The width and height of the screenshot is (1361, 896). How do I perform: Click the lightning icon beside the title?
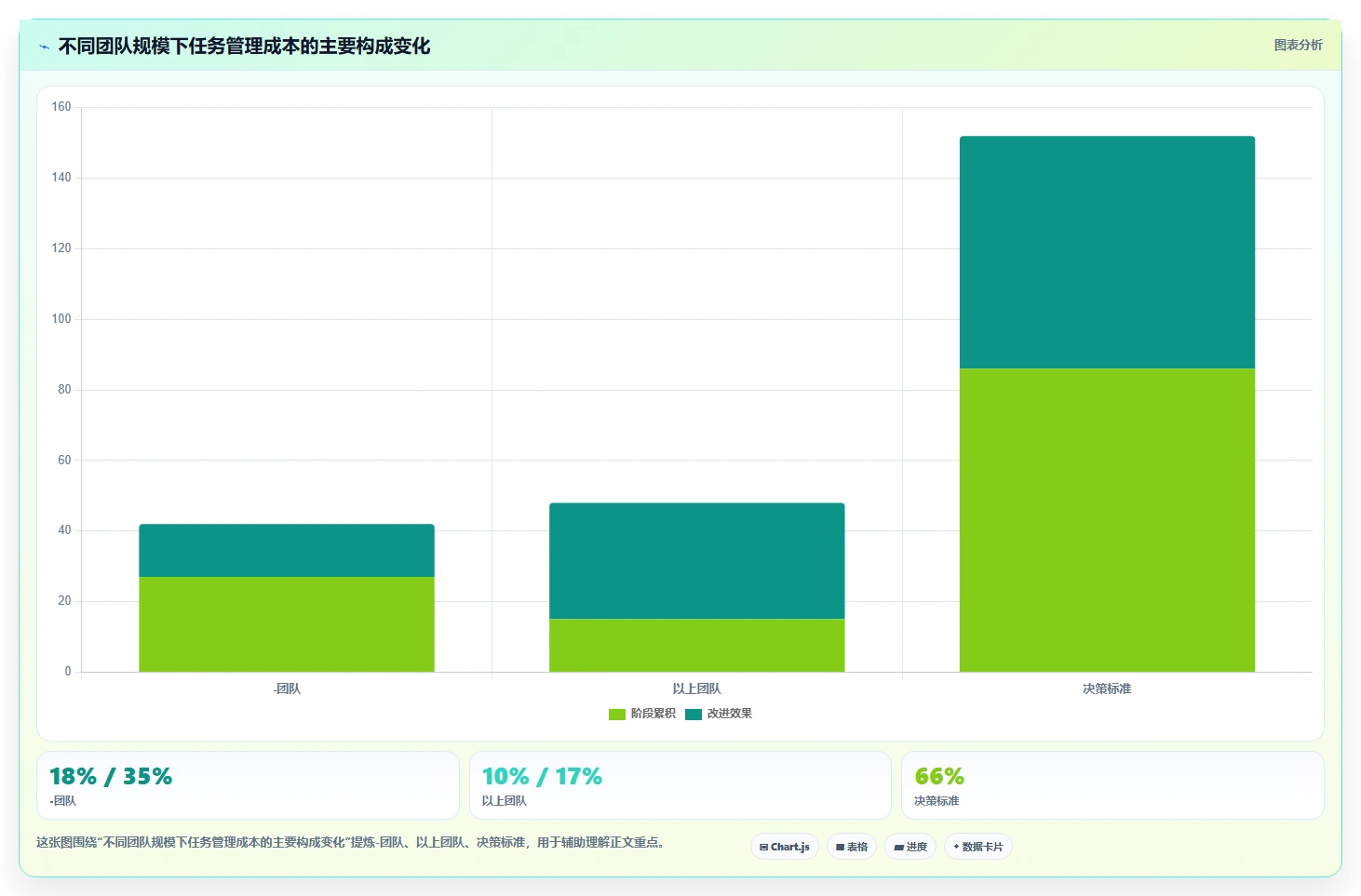45,47
